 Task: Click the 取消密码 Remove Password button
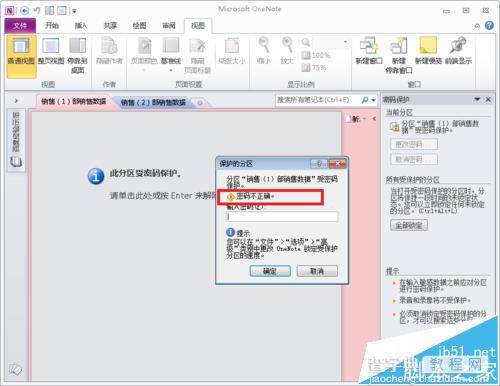point(414,159)
